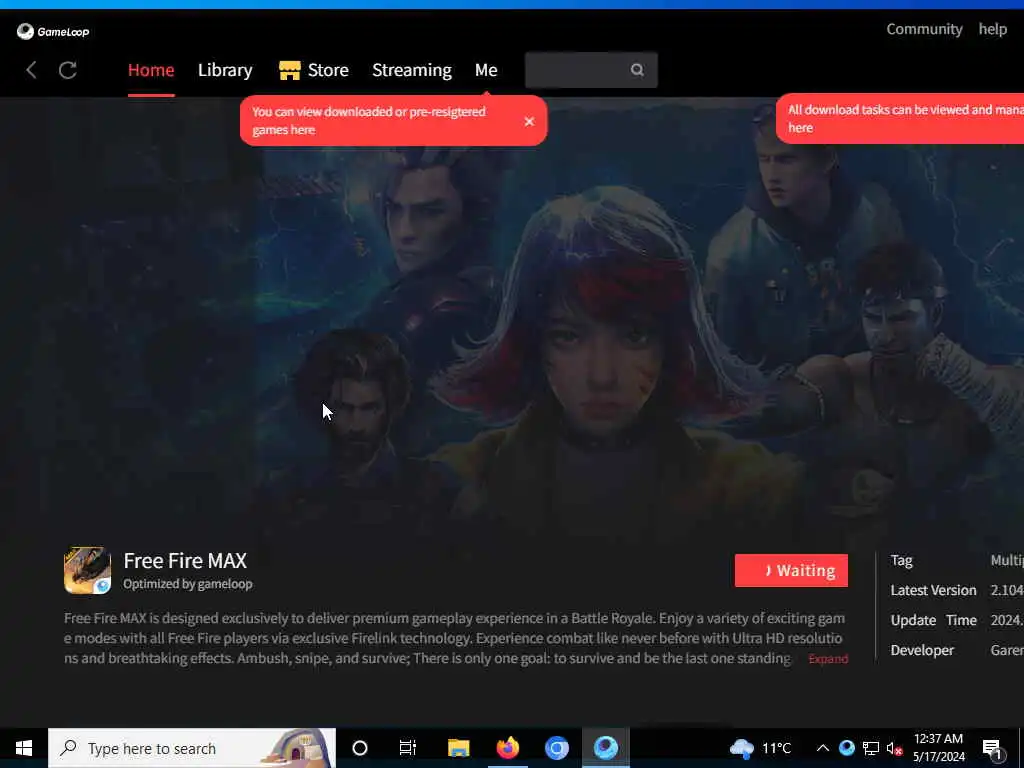Viewport: 1024px width, 768px height.
Task: Refresh the page with the reload icon
Action: point(68,70)
